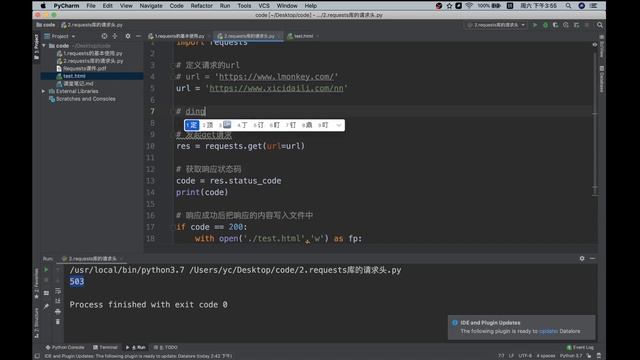640x360 pixels.
Task: Toggle Favorites tool window side tab
Action: [x=36, y=284]
